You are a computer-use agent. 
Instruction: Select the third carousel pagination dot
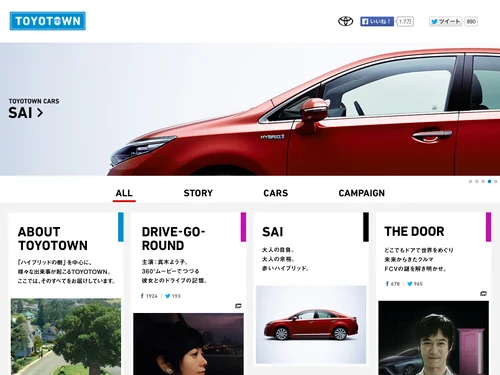click(x=483, y=181)
